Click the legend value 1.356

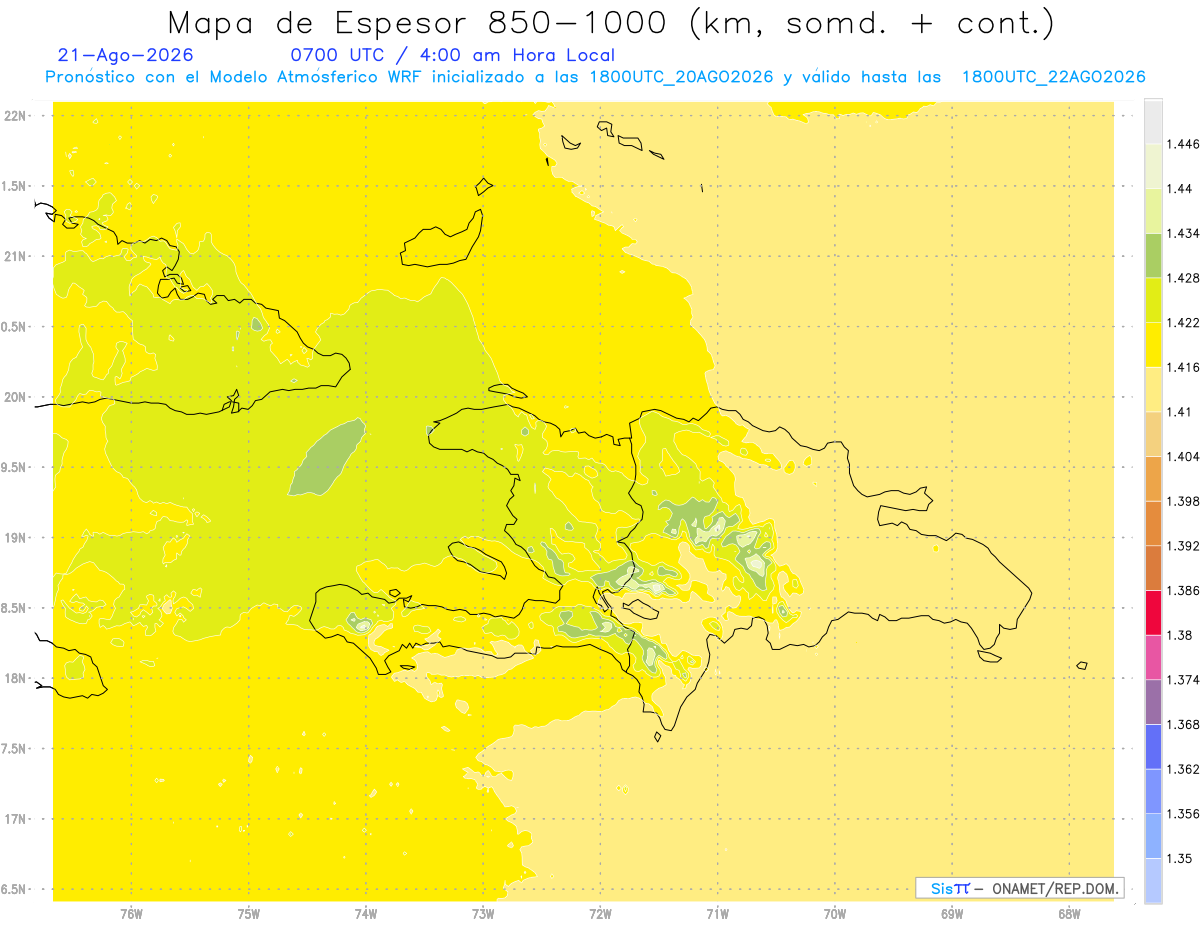(1185, 814)
